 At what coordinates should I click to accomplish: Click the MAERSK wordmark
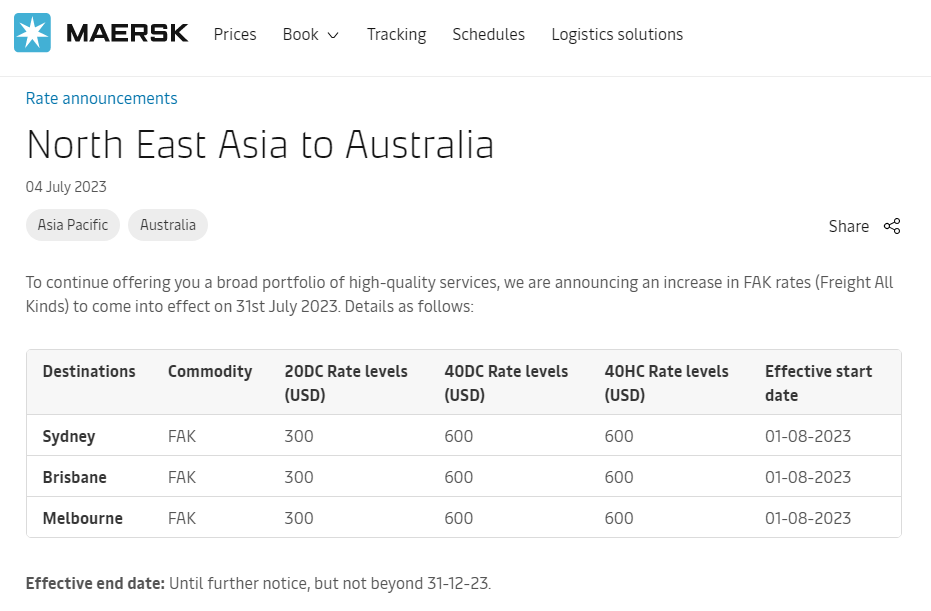tap(127, 33)
